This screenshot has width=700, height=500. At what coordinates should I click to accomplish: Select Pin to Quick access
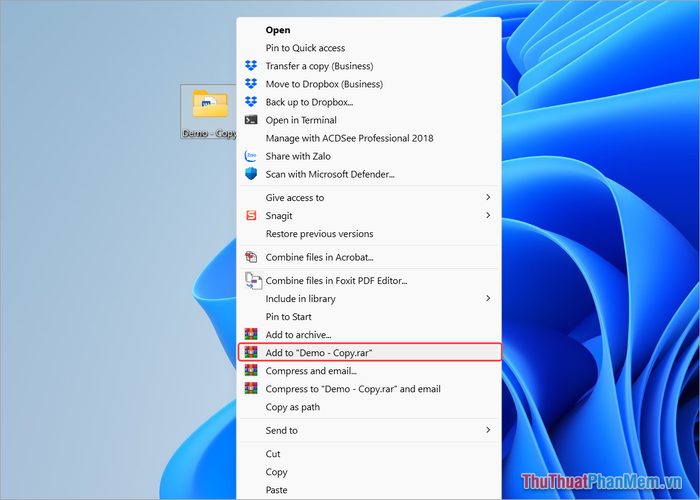(369, 48)
